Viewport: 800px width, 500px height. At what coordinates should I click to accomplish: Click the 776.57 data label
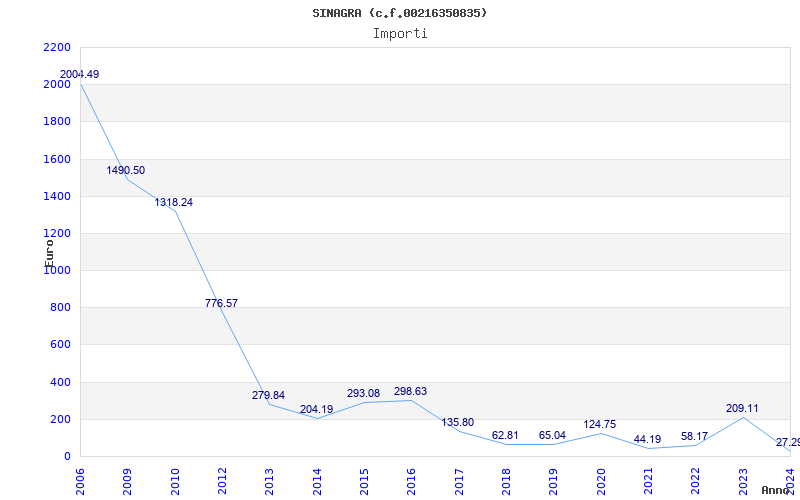pos(221,304)
